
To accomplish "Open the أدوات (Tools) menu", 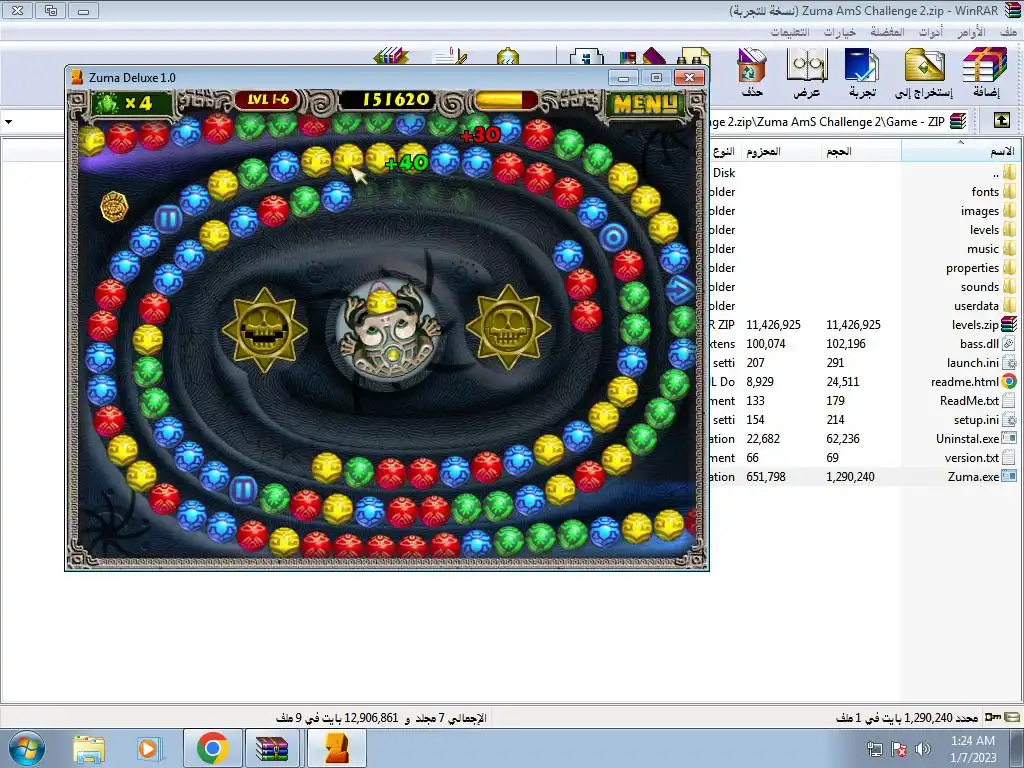I will [931, 31].
